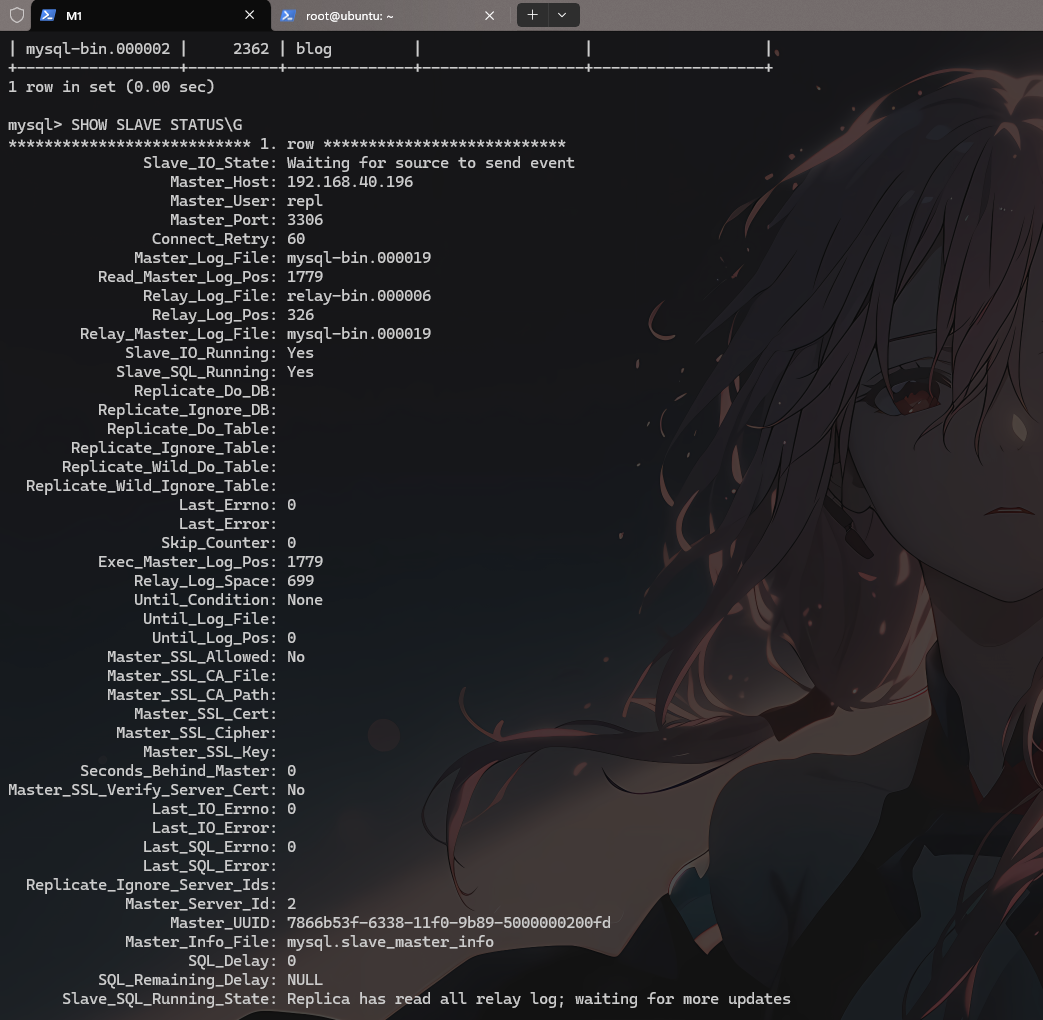Viewport: 1043px width, 1020px height.
Task: Click the Relay_Log_Pos value 326
Action: pos(300,315)
